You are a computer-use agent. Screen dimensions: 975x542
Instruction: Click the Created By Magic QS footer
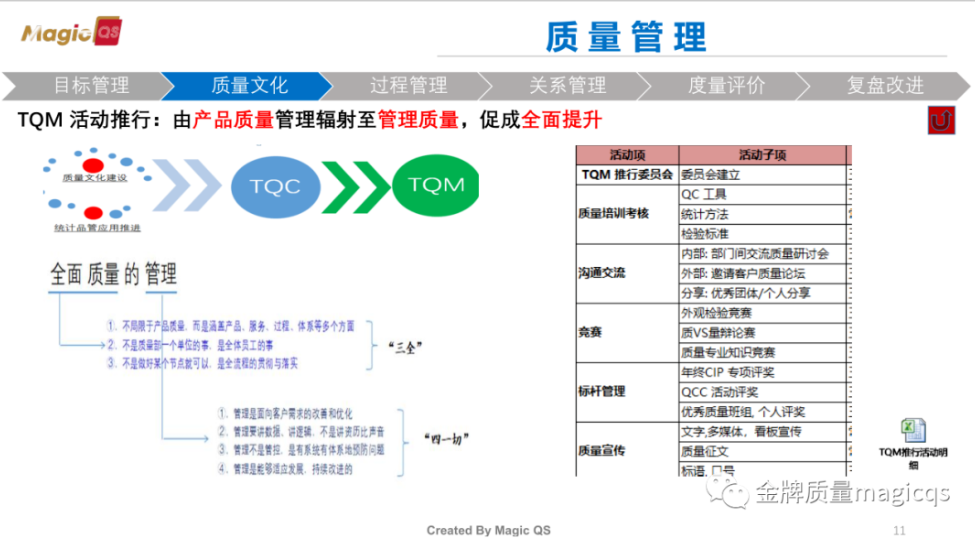488,530
